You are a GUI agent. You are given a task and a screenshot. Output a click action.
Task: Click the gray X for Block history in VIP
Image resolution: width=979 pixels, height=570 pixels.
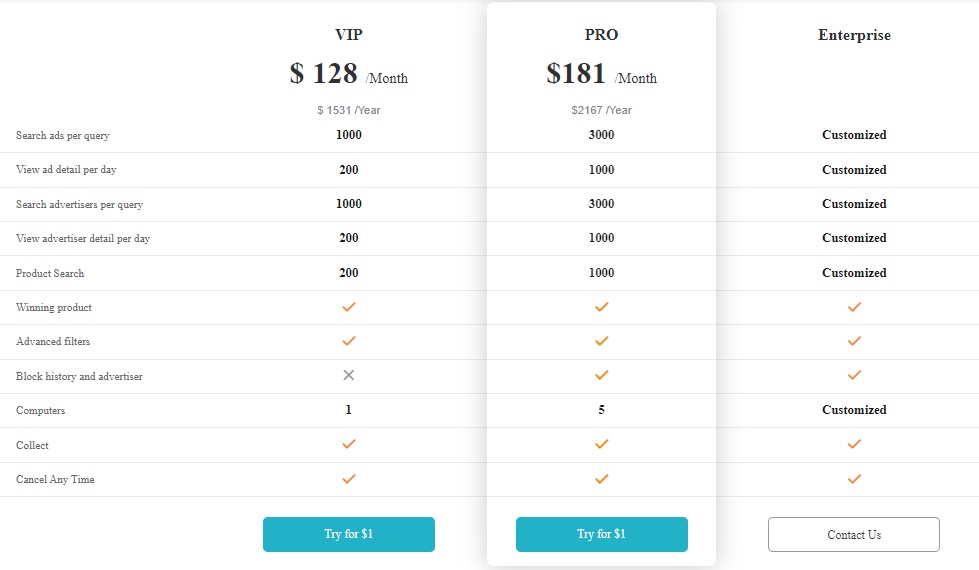[x=348, y=375]
